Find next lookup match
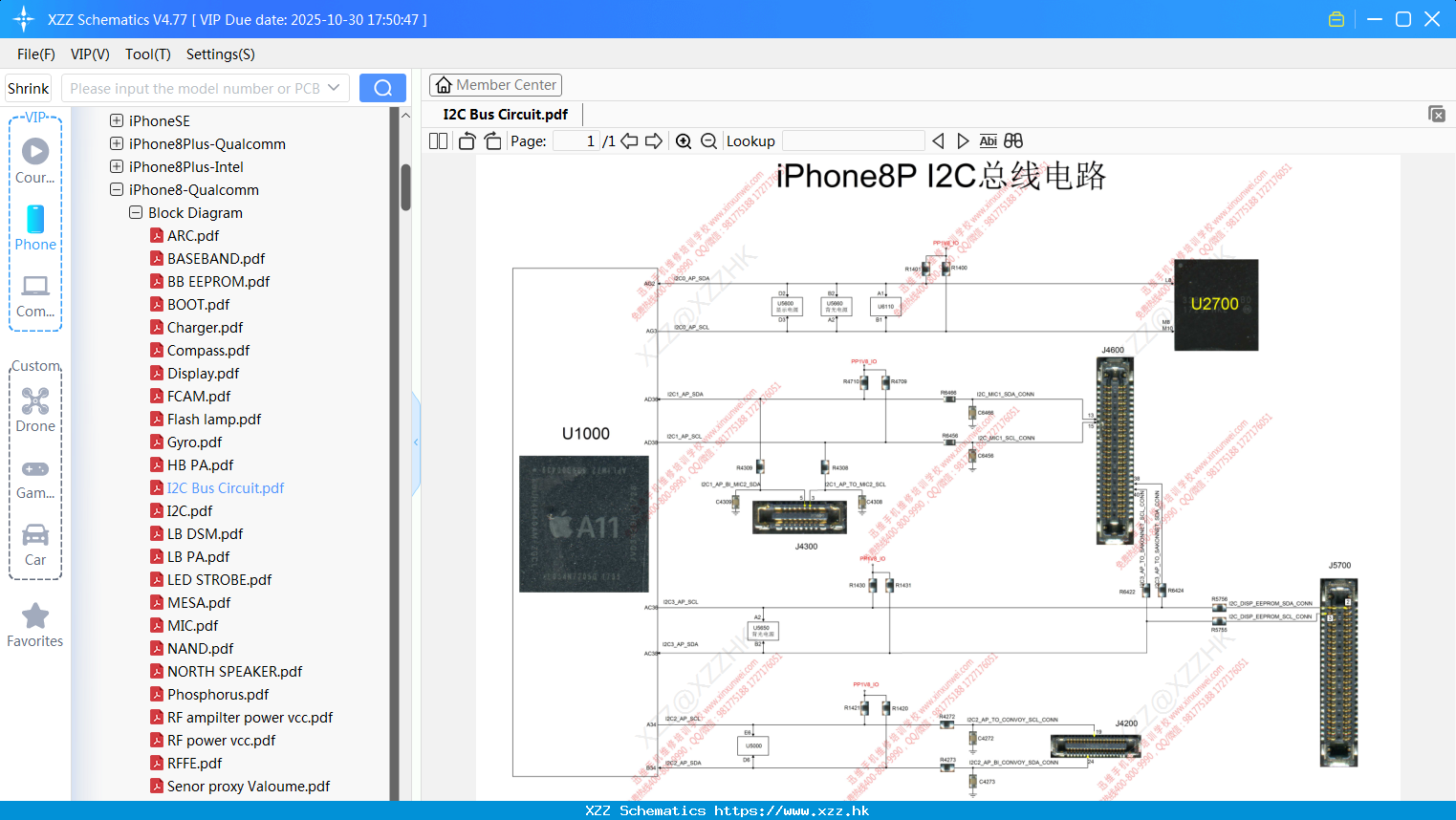This screenshot has height=820, width=1456. (963, 141)
